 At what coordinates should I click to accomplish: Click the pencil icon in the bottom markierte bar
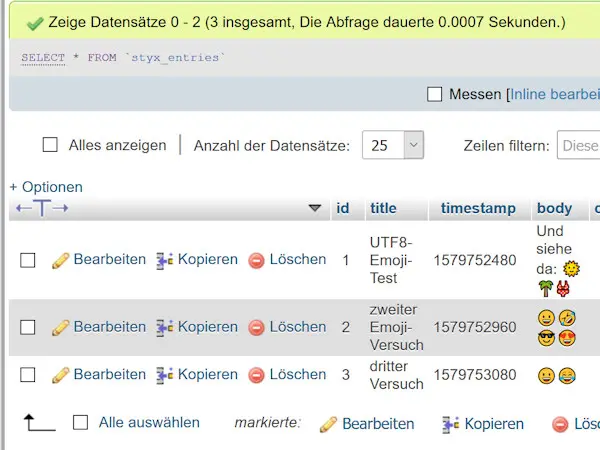[x=328, y=424]
